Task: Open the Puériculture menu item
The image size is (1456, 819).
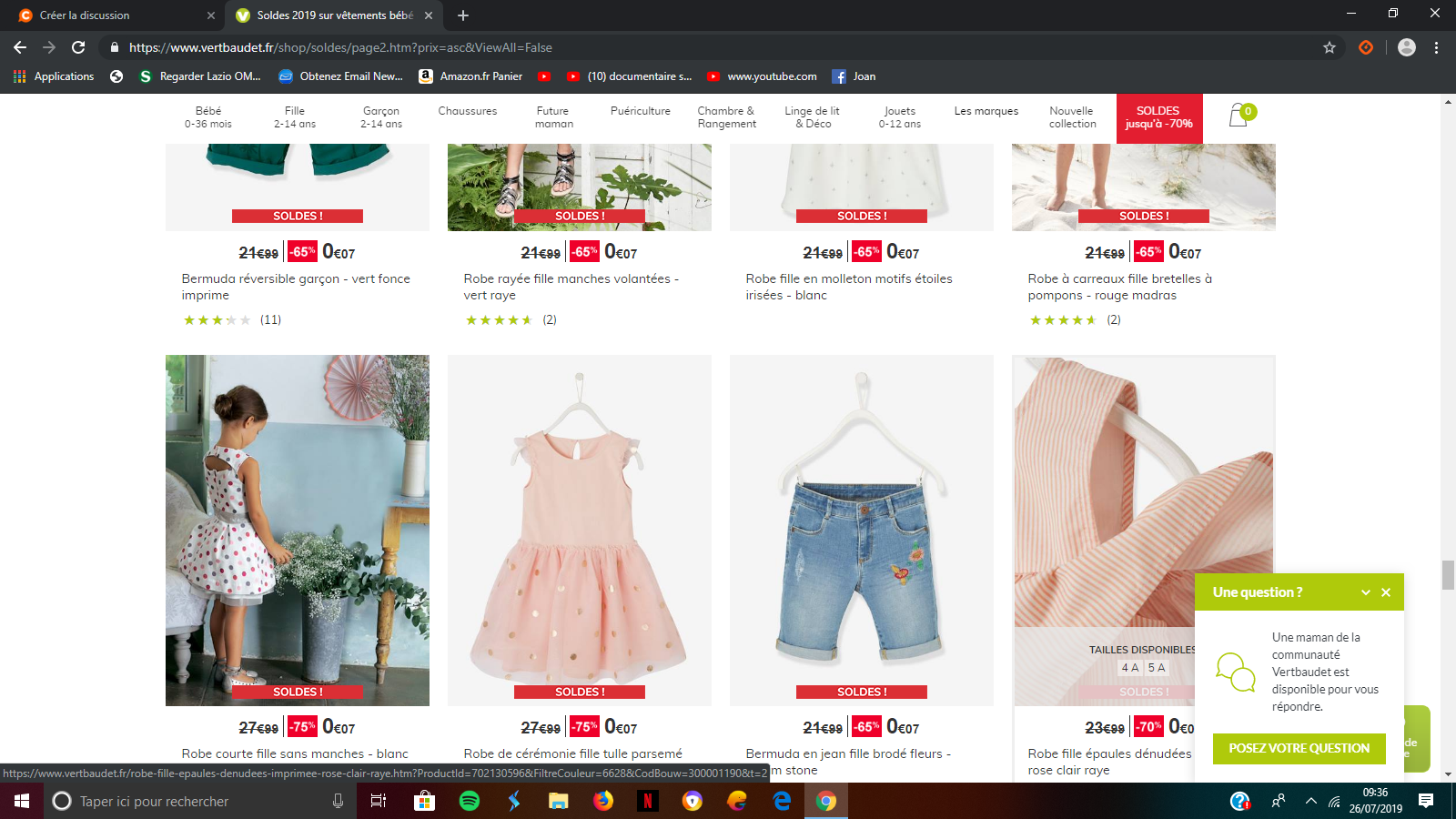Action: pos(640,111)
